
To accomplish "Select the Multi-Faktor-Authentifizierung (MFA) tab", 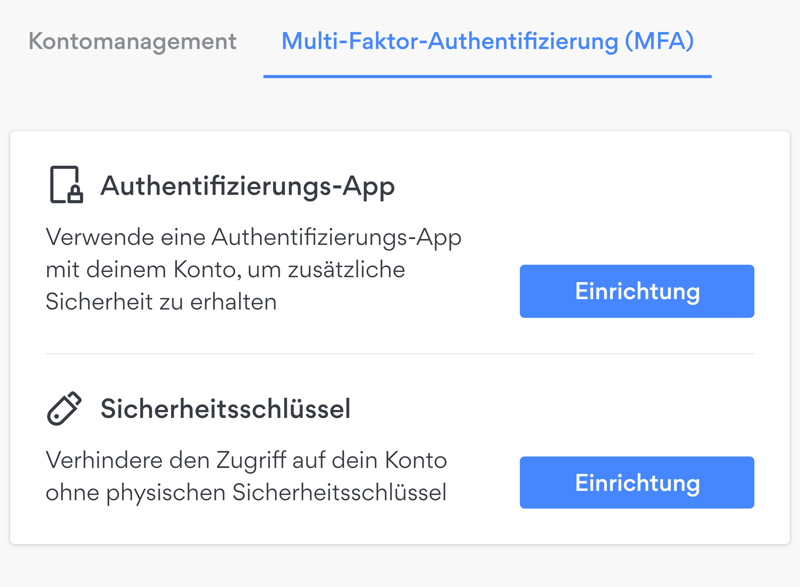I will tap(487, 41).
